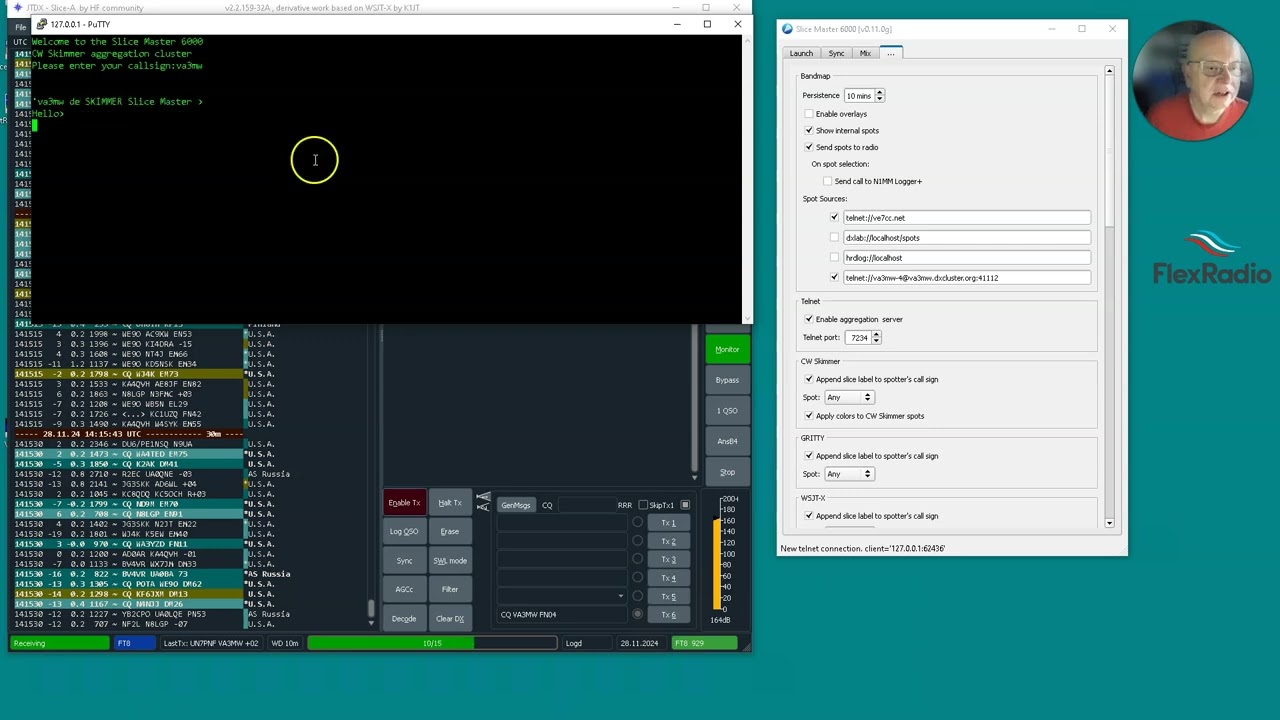
Task: Select the ellipsis settings tab
Action: (890, 53)
